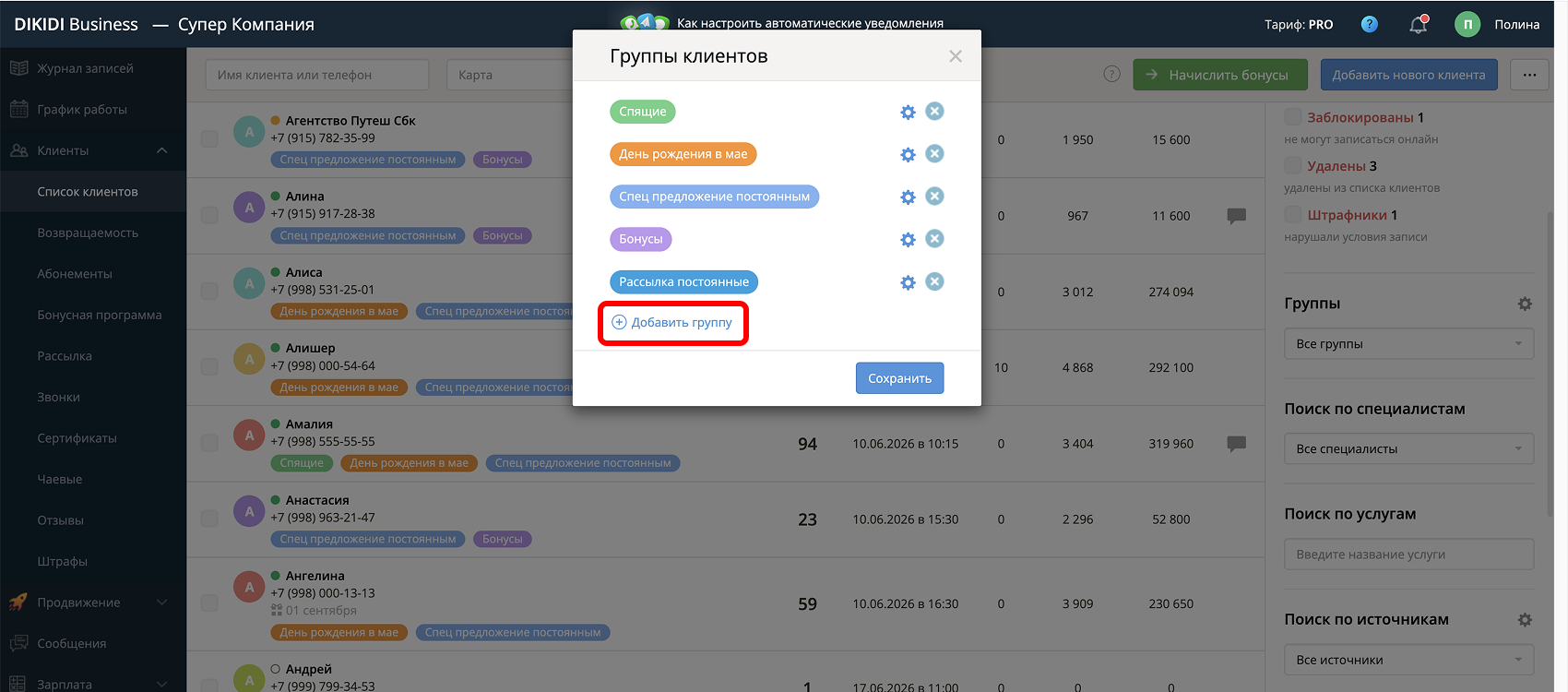Open Сертификаты in the sidebar
This screenshot has width=1568, height=692.
tap(77, 438)
